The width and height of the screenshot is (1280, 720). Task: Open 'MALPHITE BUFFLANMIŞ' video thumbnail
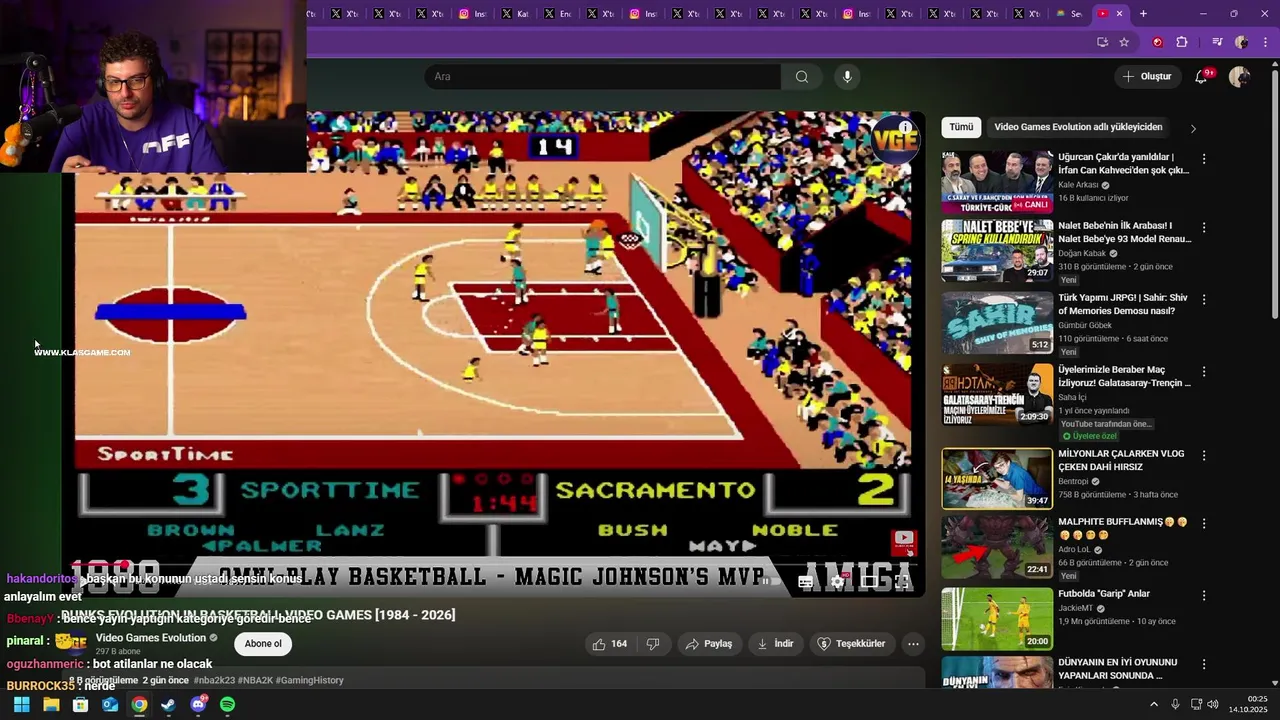[x=997, y=547]
